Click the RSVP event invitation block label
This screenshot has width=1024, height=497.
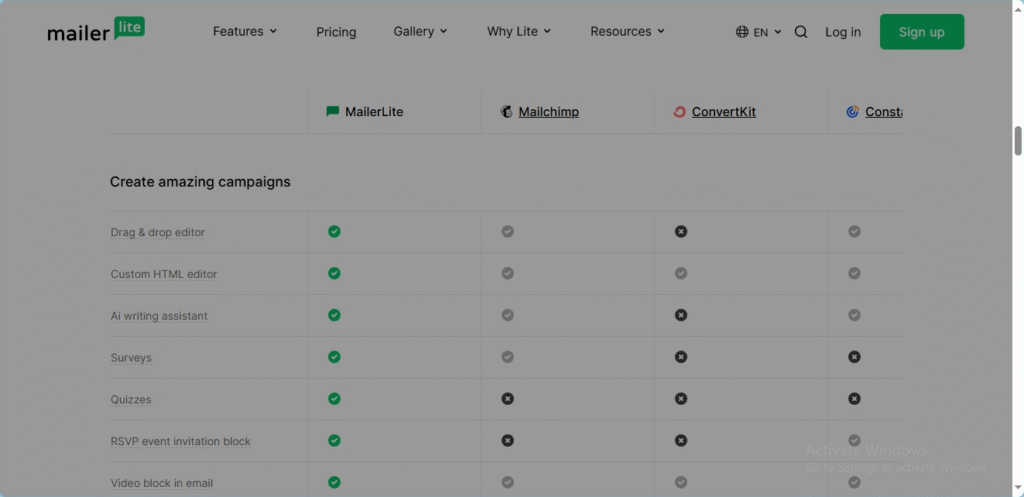(180, 441)
